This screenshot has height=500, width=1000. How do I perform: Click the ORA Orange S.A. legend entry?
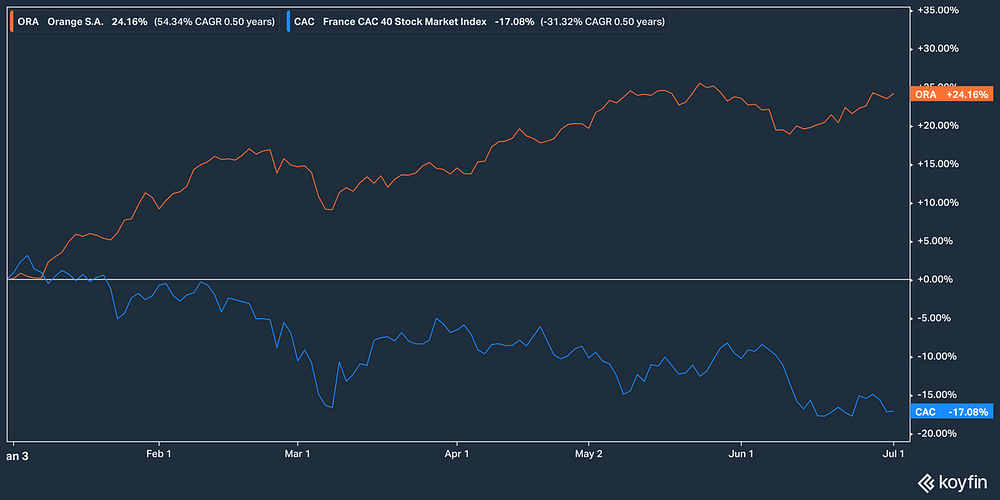(x=145, y=22)
